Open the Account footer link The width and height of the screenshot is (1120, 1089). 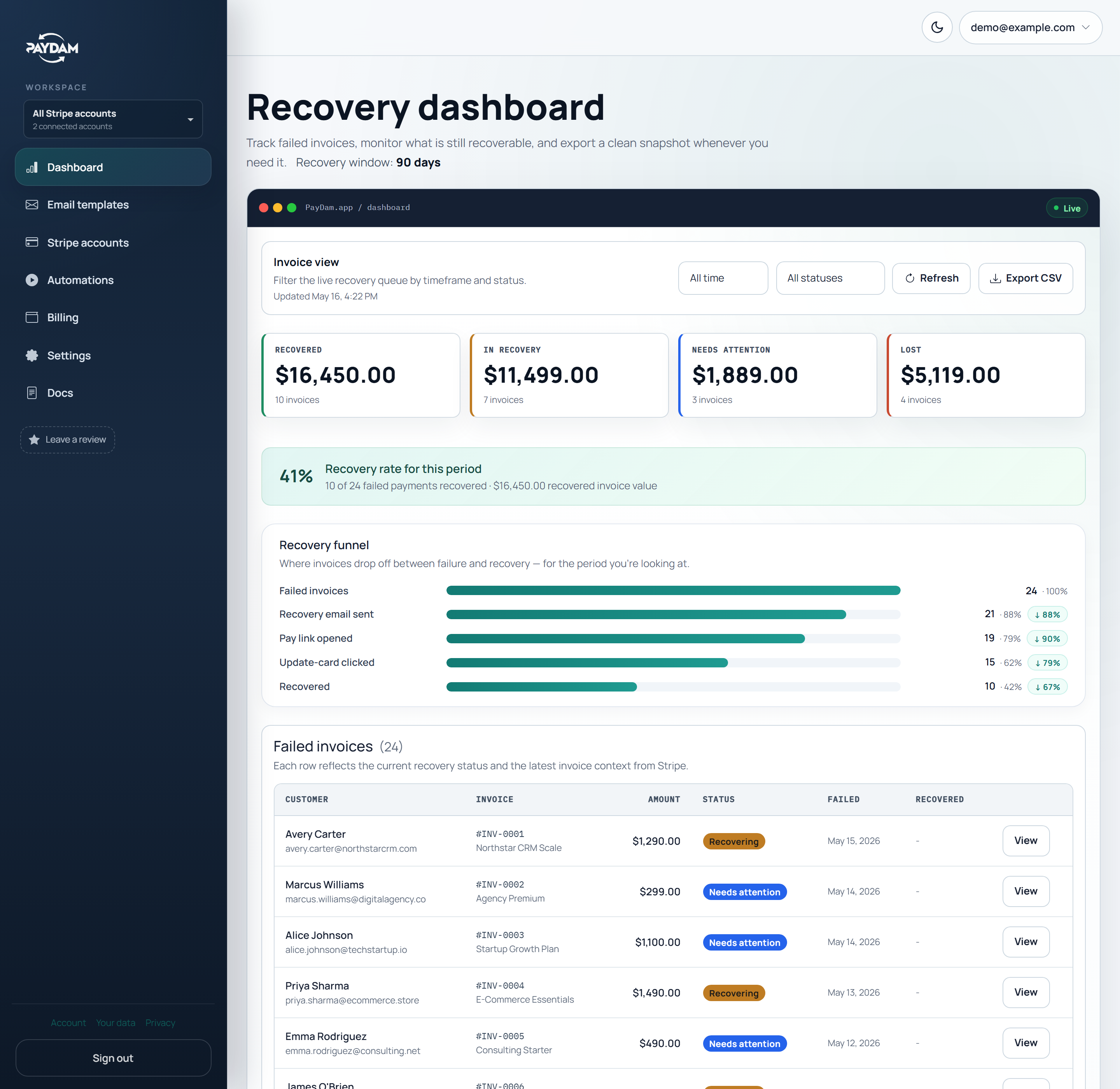click(x=68, y=1022)
